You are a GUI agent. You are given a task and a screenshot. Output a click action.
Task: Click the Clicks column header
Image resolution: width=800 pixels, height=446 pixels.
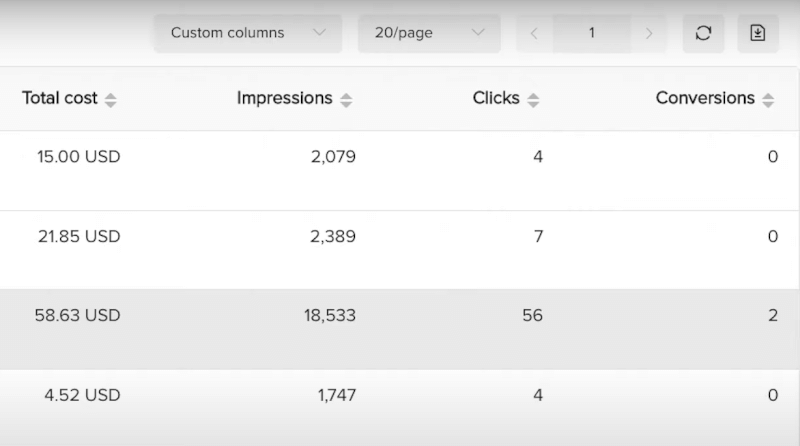[x=496, y=98]
